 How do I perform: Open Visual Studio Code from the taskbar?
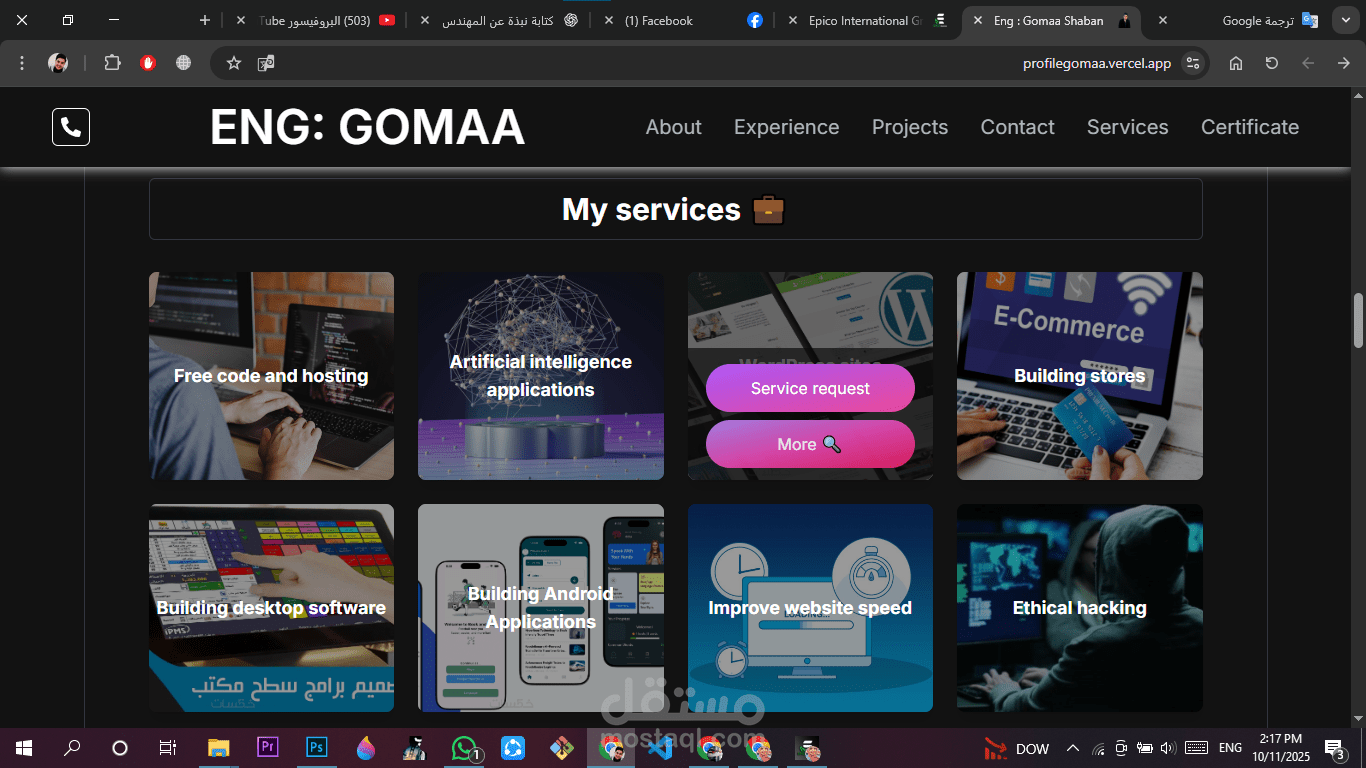pos(660,748)
